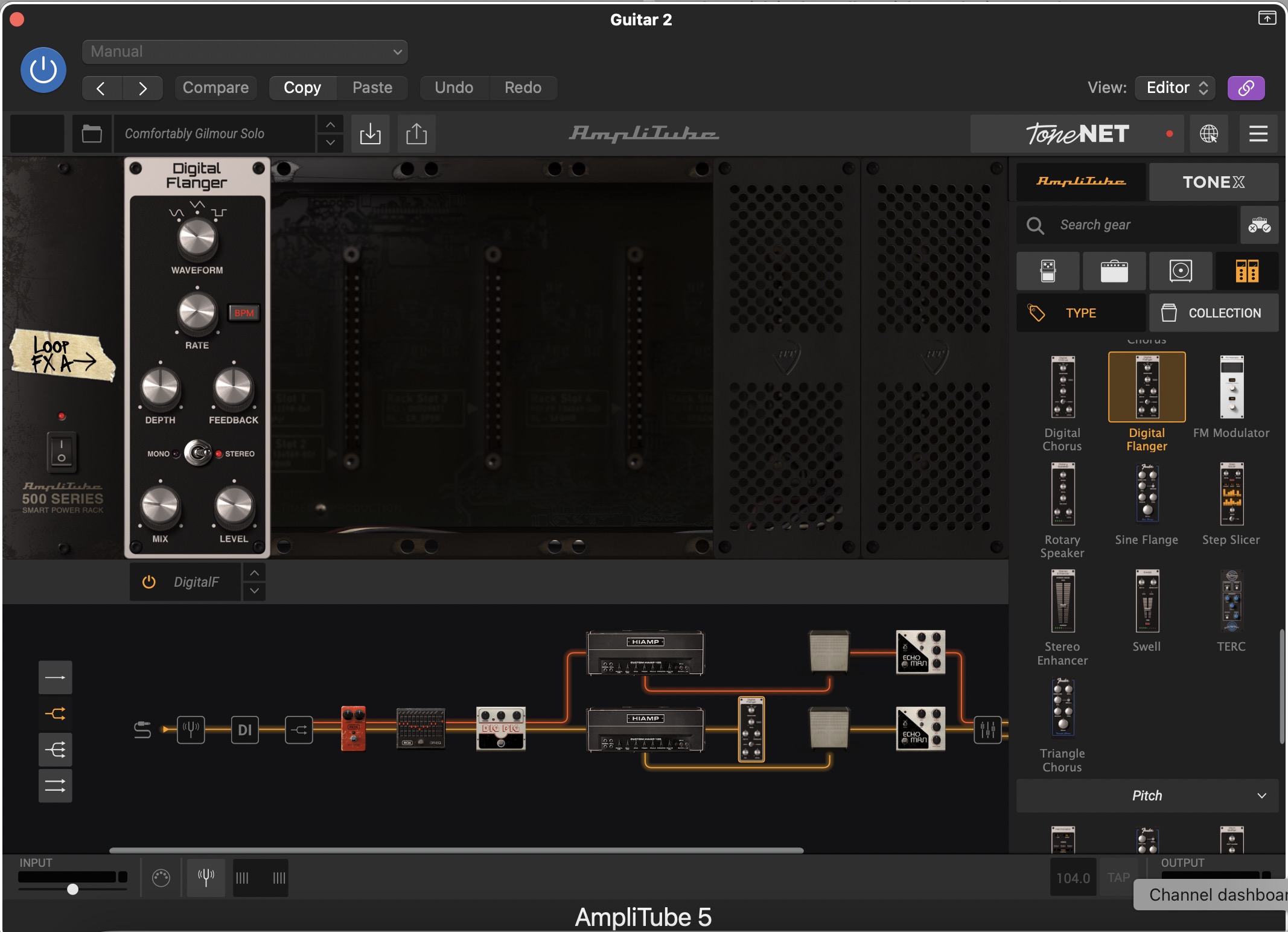Image resolution: width=1288 pixels, height=932 pixels.
Task: Open the View Editor dropdown
Action: 1176,88
